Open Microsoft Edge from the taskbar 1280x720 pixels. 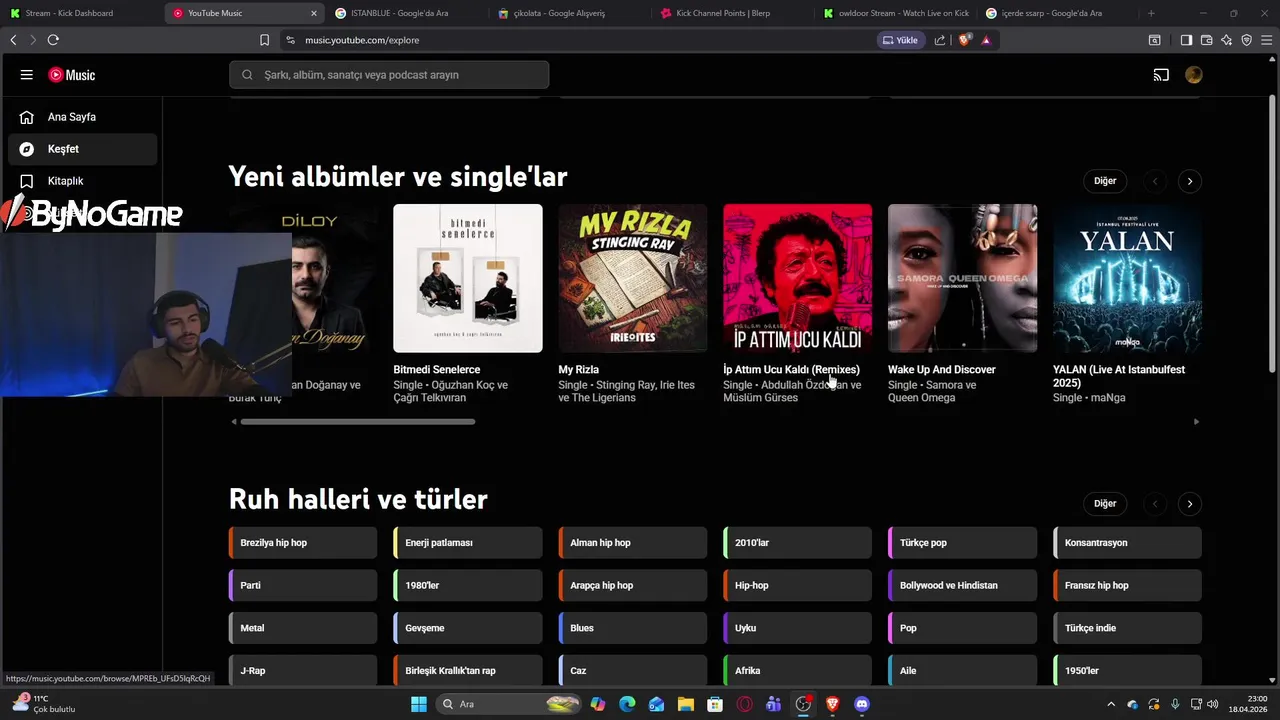(627, 704)
